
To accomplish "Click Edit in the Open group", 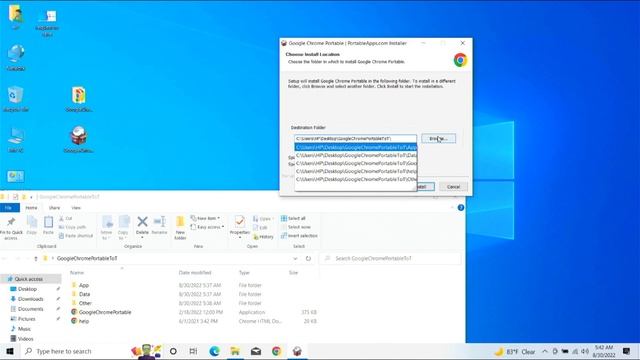I will pyautogui.click(x=260, y=227).
